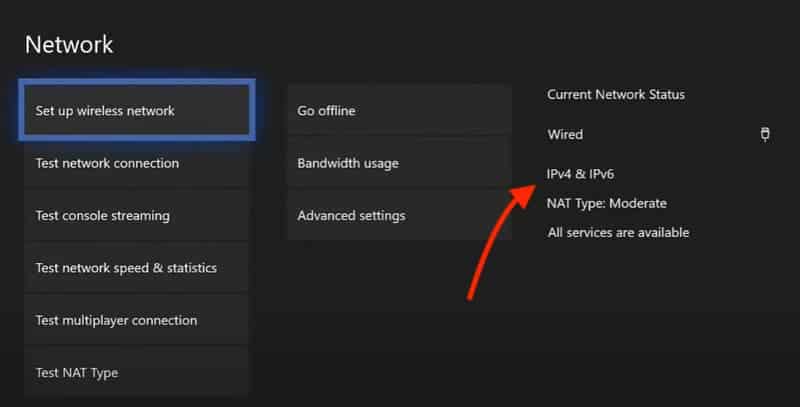Click the Network page heading
Image resolution: width=800 pixels, height=407 pixels.
coord(69,44)
